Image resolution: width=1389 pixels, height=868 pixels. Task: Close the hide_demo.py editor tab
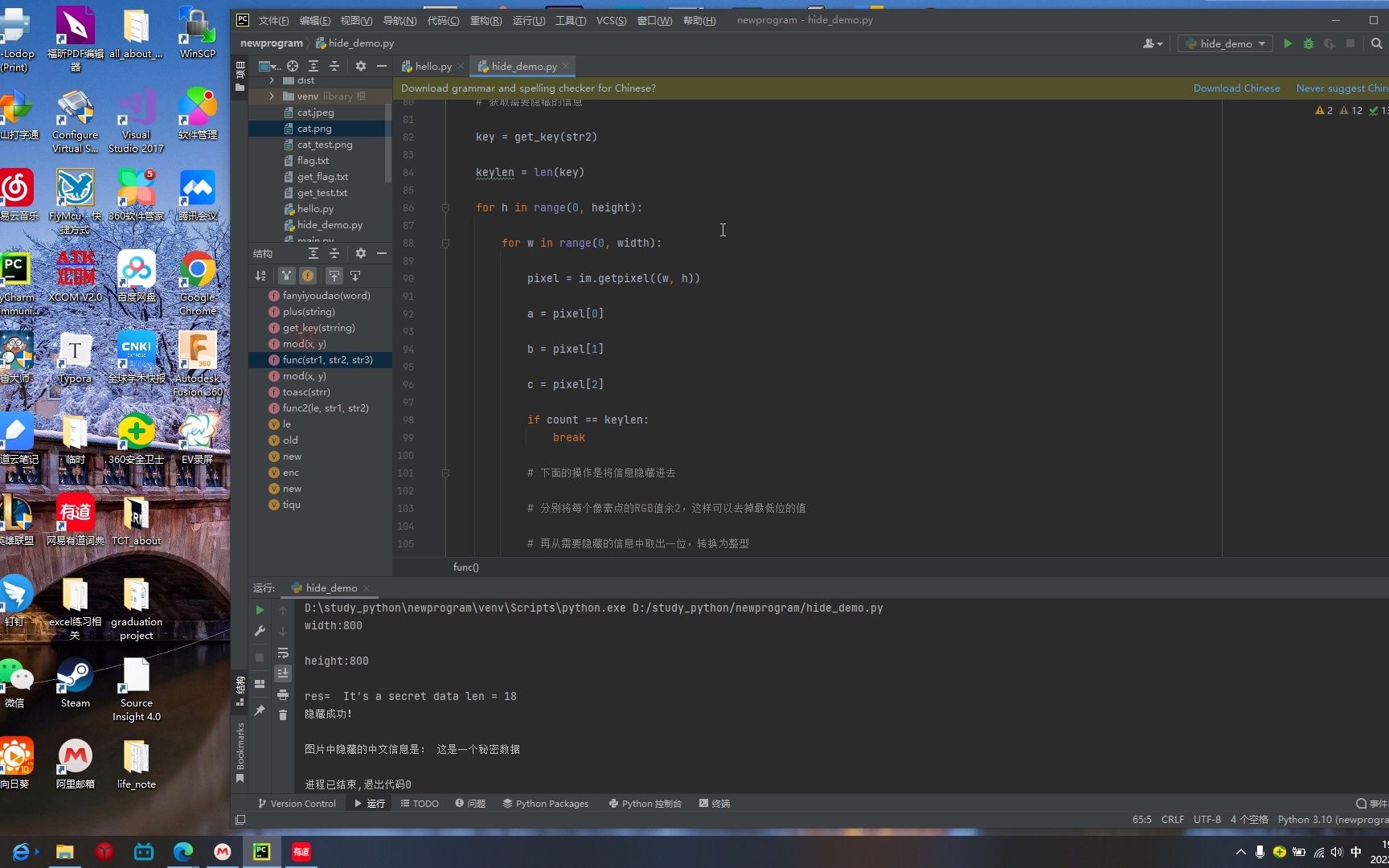point(566,66)
